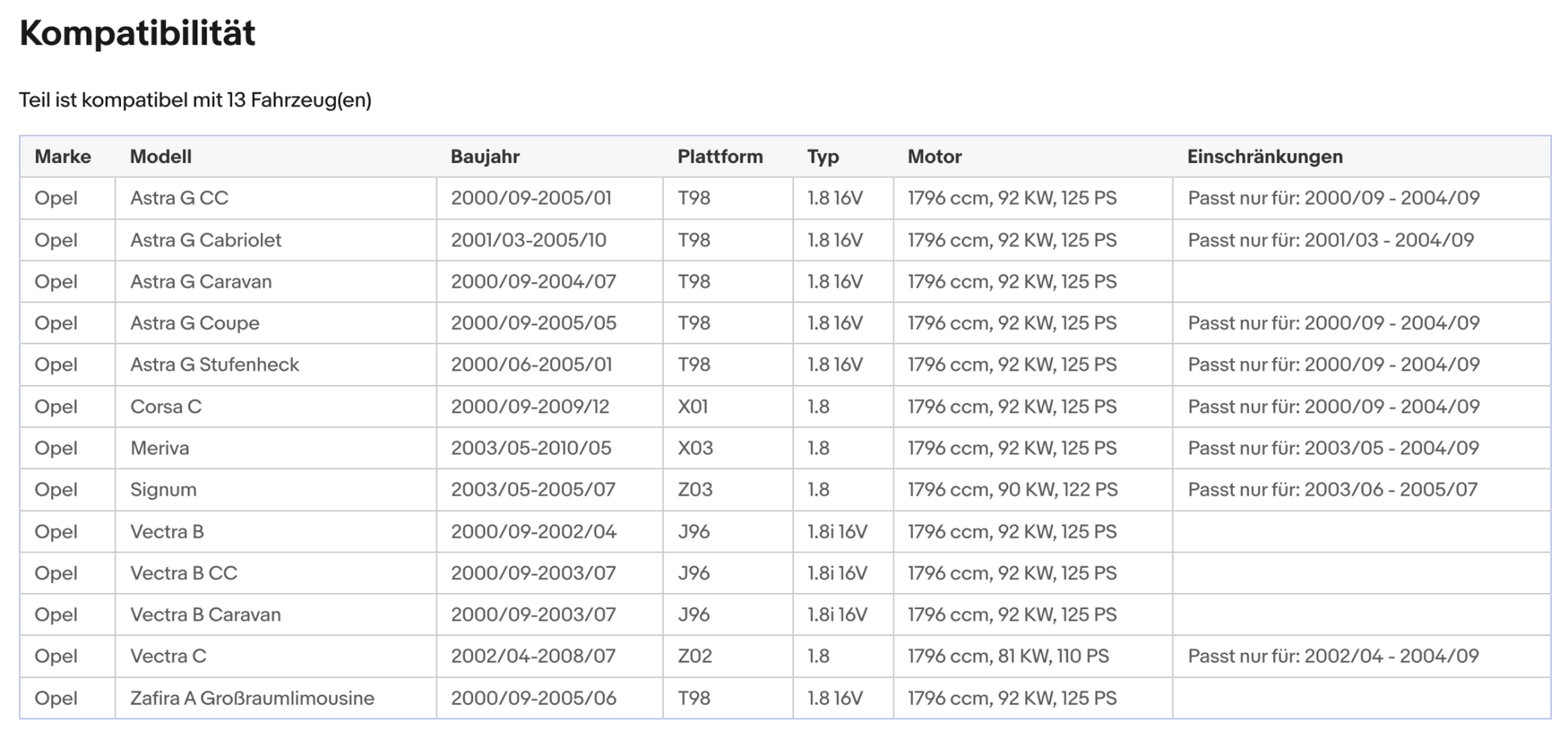
Task: Click the Corsa C model cell
Action: (165, 407)
